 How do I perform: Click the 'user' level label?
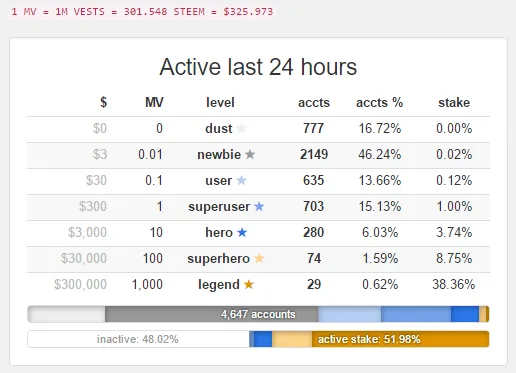(x=218, y=180)
